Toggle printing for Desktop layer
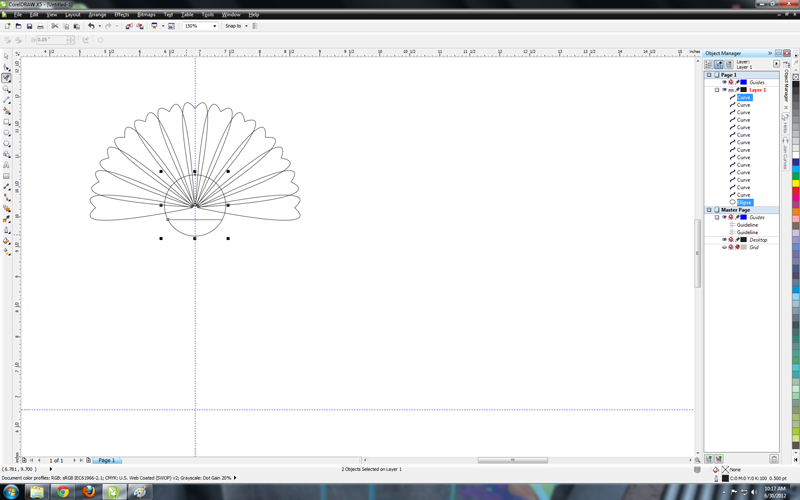800x500 pixels. point(731,240)
